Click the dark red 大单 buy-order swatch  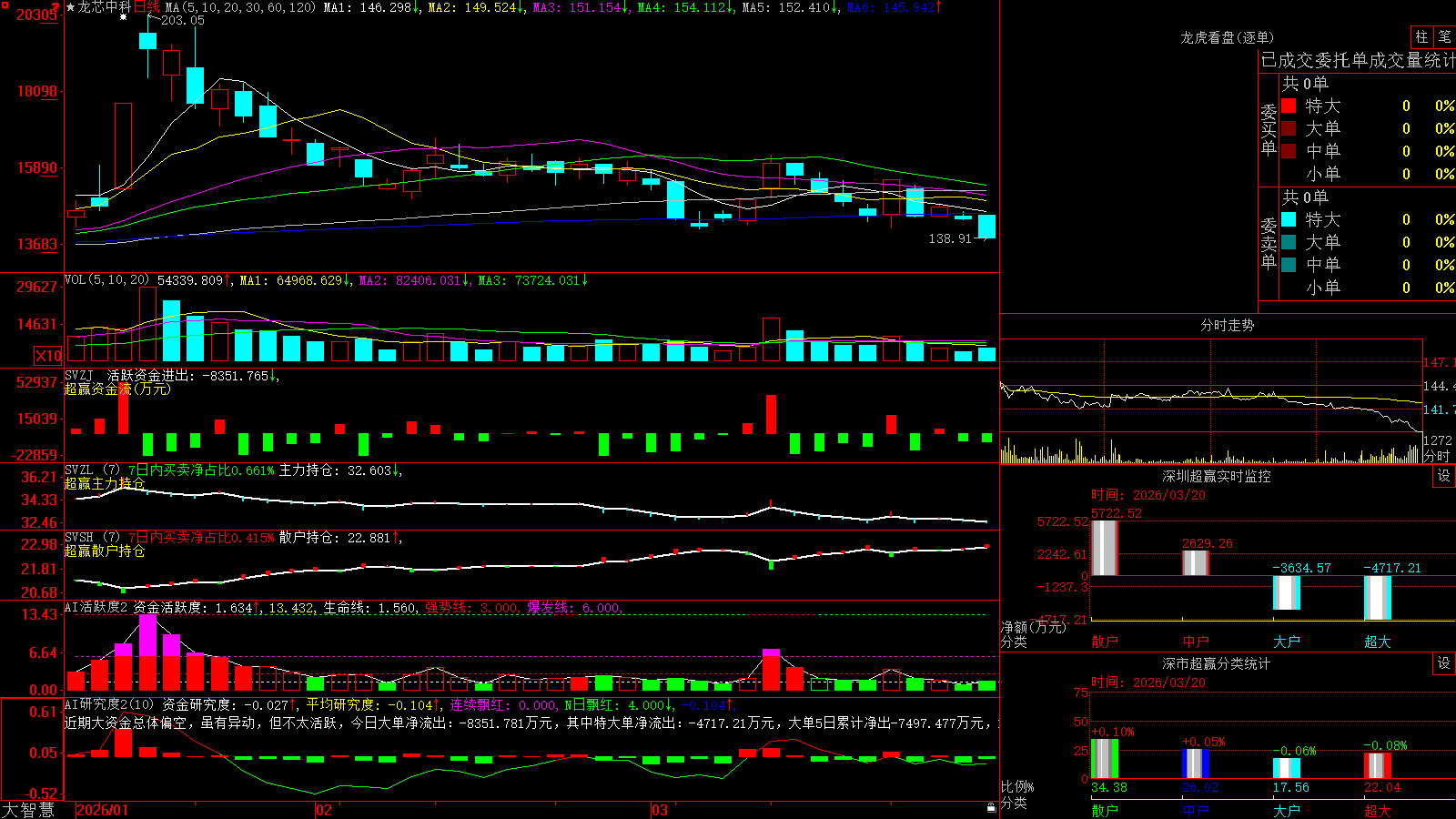1289,128
